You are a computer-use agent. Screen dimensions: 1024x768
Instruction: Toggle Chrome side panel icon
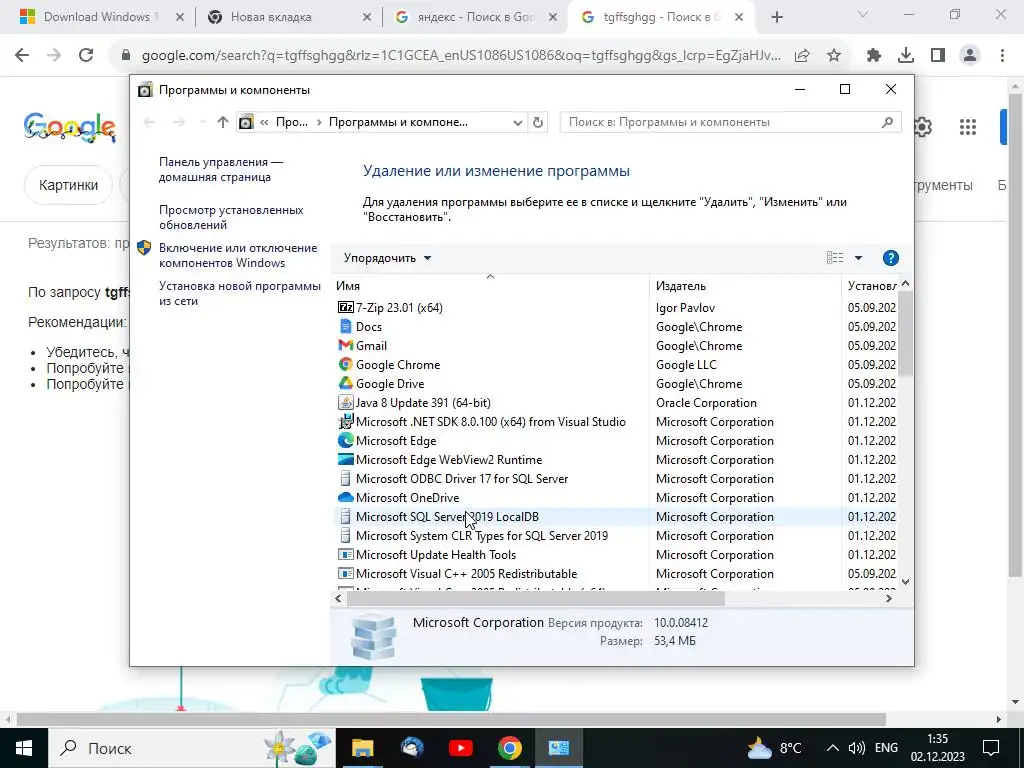pyautogui.click(x=938, y=56)
